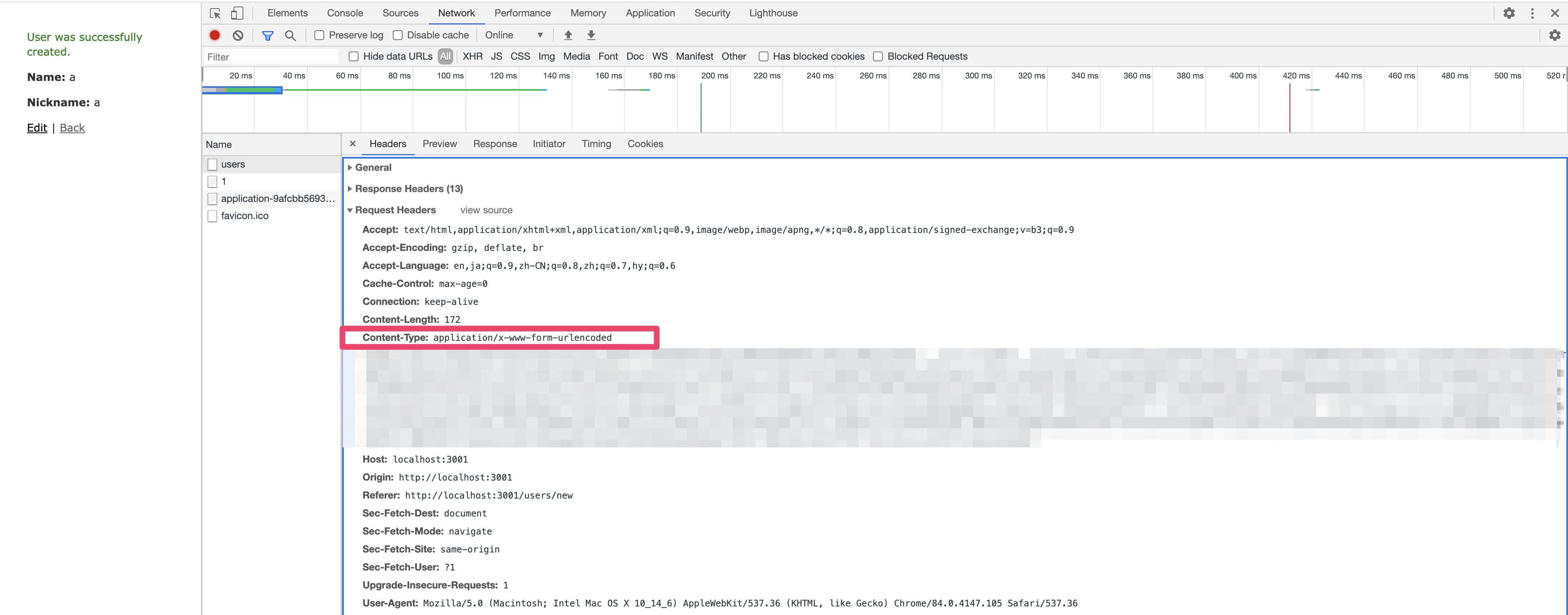Image resolution: width=1568 pixels, height=615 pixels.
Task: Clear the network log icon
Action: point(238,35)
